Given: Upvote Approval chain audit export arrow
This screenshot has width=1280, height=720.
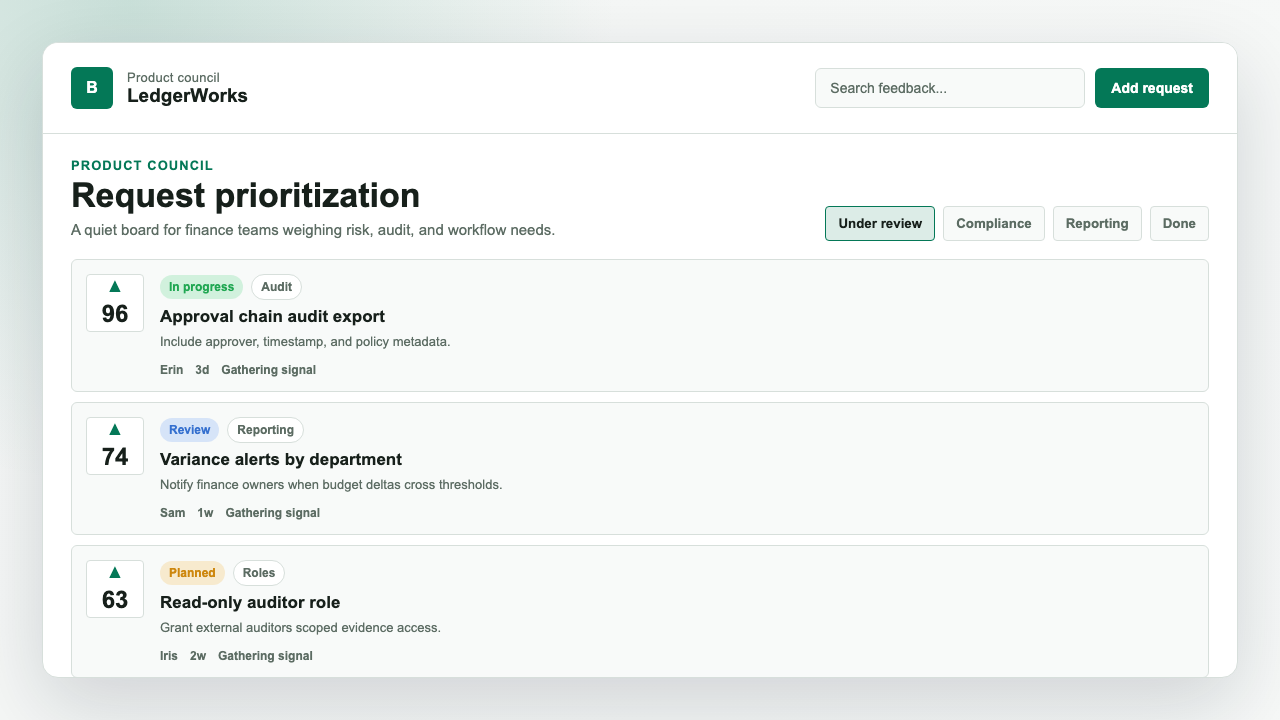Looking at the screenshot, I should pos(115,286).
